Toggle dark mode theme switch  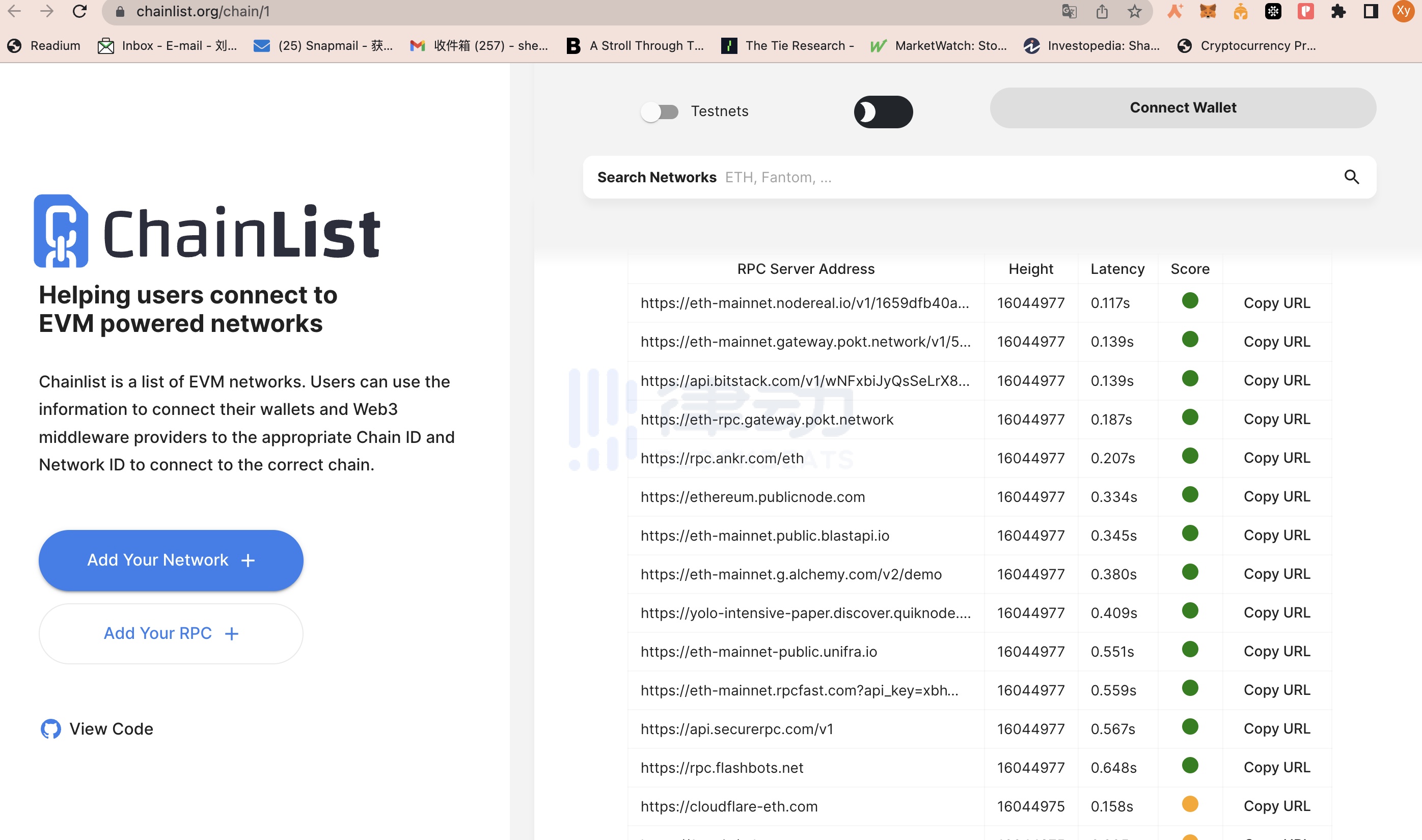[x=883, y=111]
